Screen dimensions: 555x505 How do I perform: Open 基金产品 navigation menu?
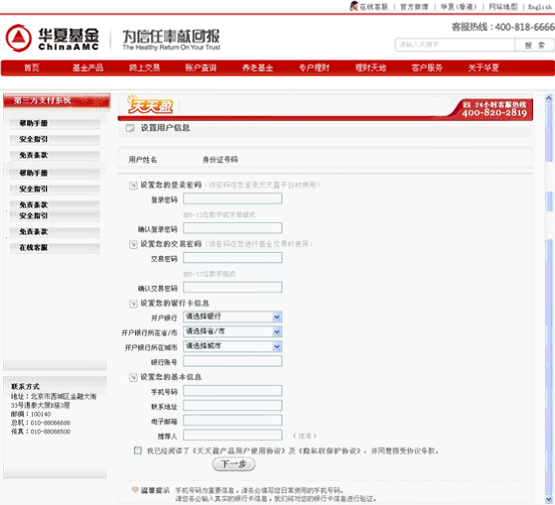click(x=88, y=68)
